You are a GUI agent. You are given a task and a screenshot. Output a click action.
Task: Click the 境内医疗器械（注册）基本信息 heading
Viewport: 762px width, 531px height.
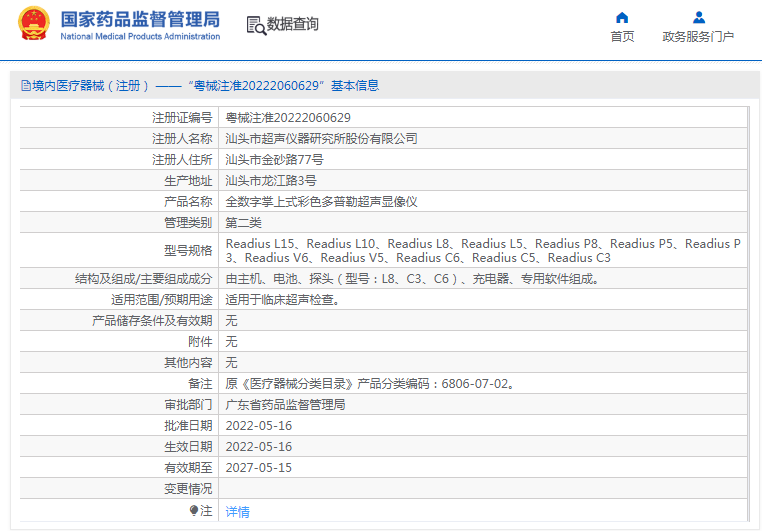[200, 86]
